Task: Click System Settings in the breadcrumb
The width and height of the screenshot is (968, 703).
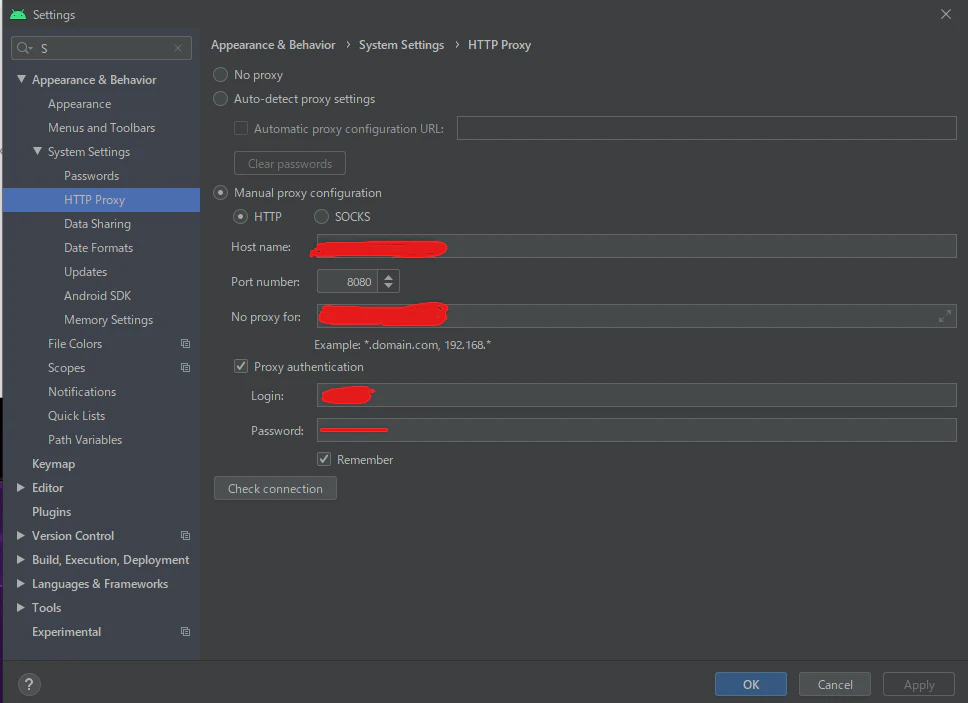Action: coord(401,45)
